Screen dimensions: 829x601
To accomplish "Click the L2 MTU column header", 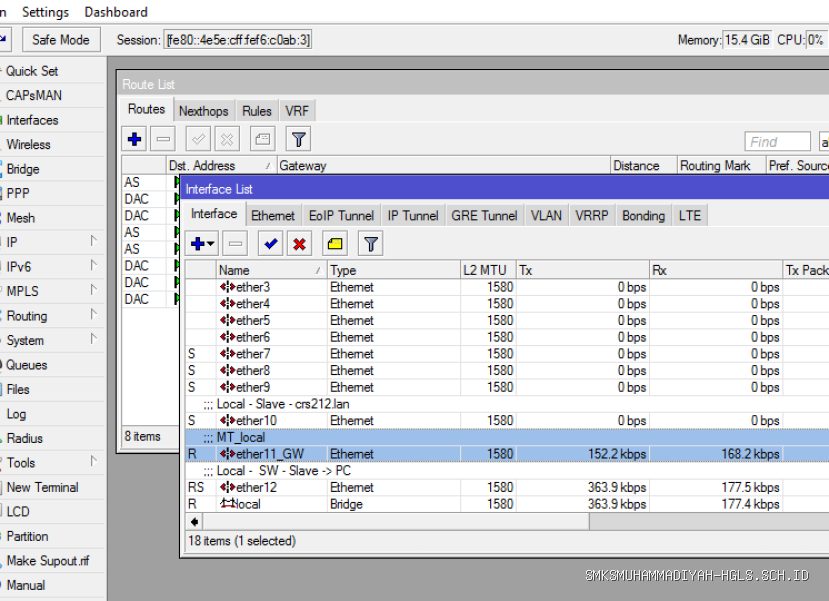I will (x=487, y=270).
